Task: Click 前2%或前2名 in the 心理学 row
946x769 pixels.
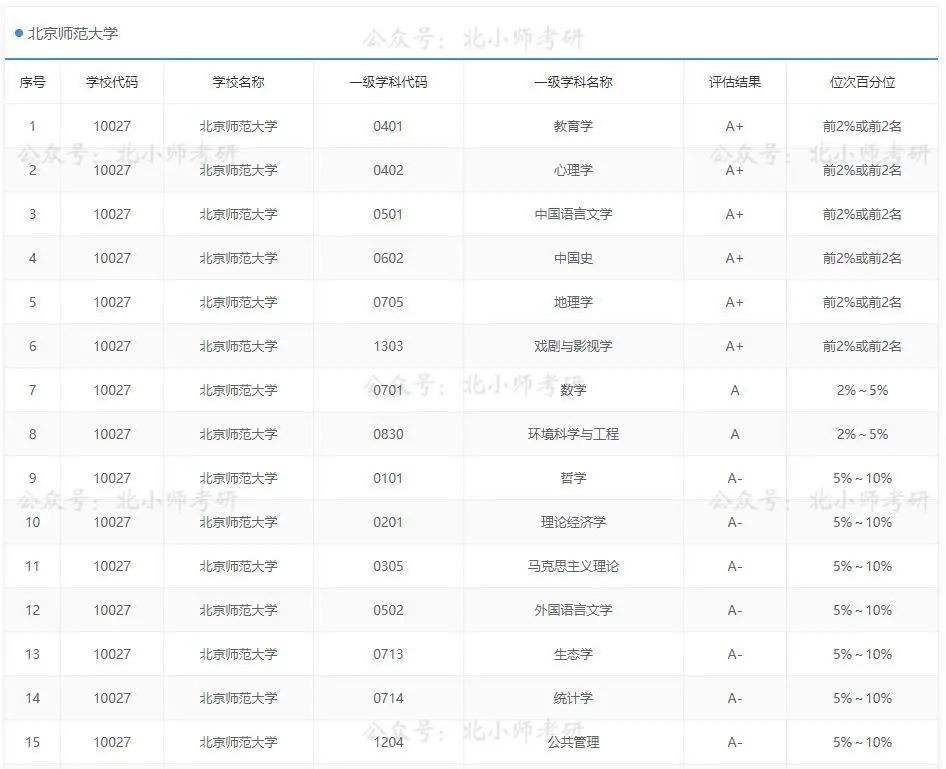Action: coord(862,170)
